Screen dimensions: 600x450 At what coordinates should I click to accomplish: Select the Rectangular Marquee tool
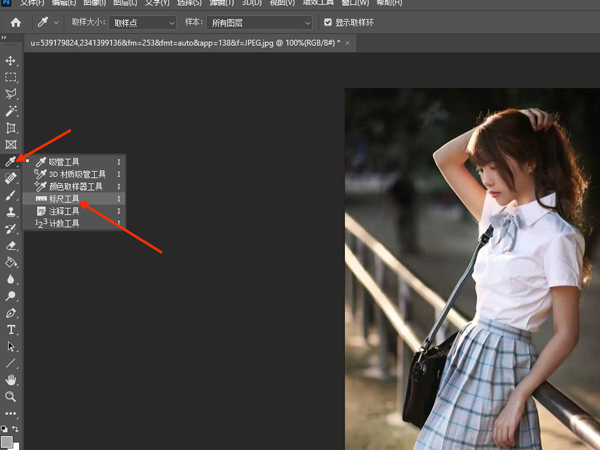tap(11, 77)
